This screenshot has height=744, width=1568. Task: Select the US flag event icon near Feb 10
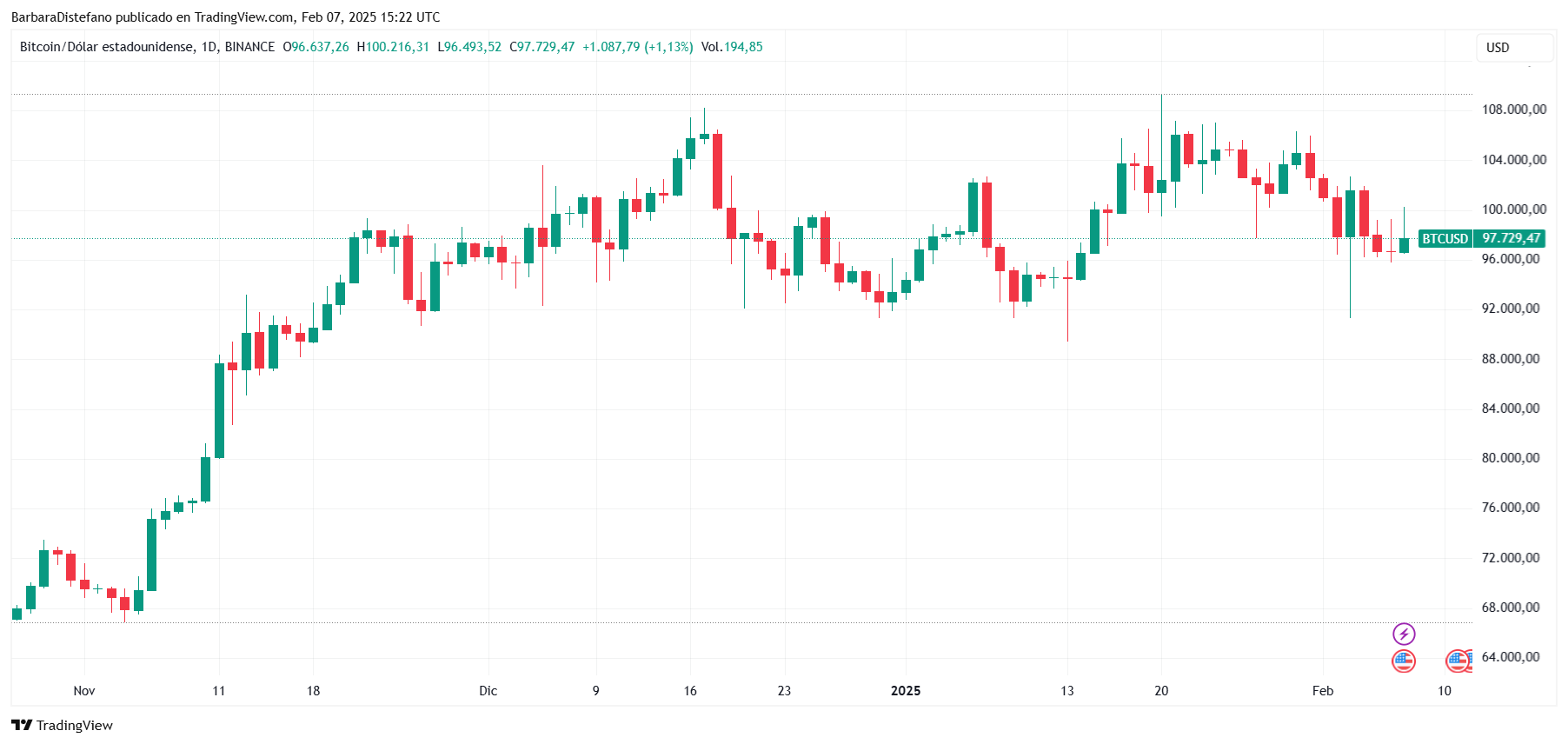[x=1458, y=661]
